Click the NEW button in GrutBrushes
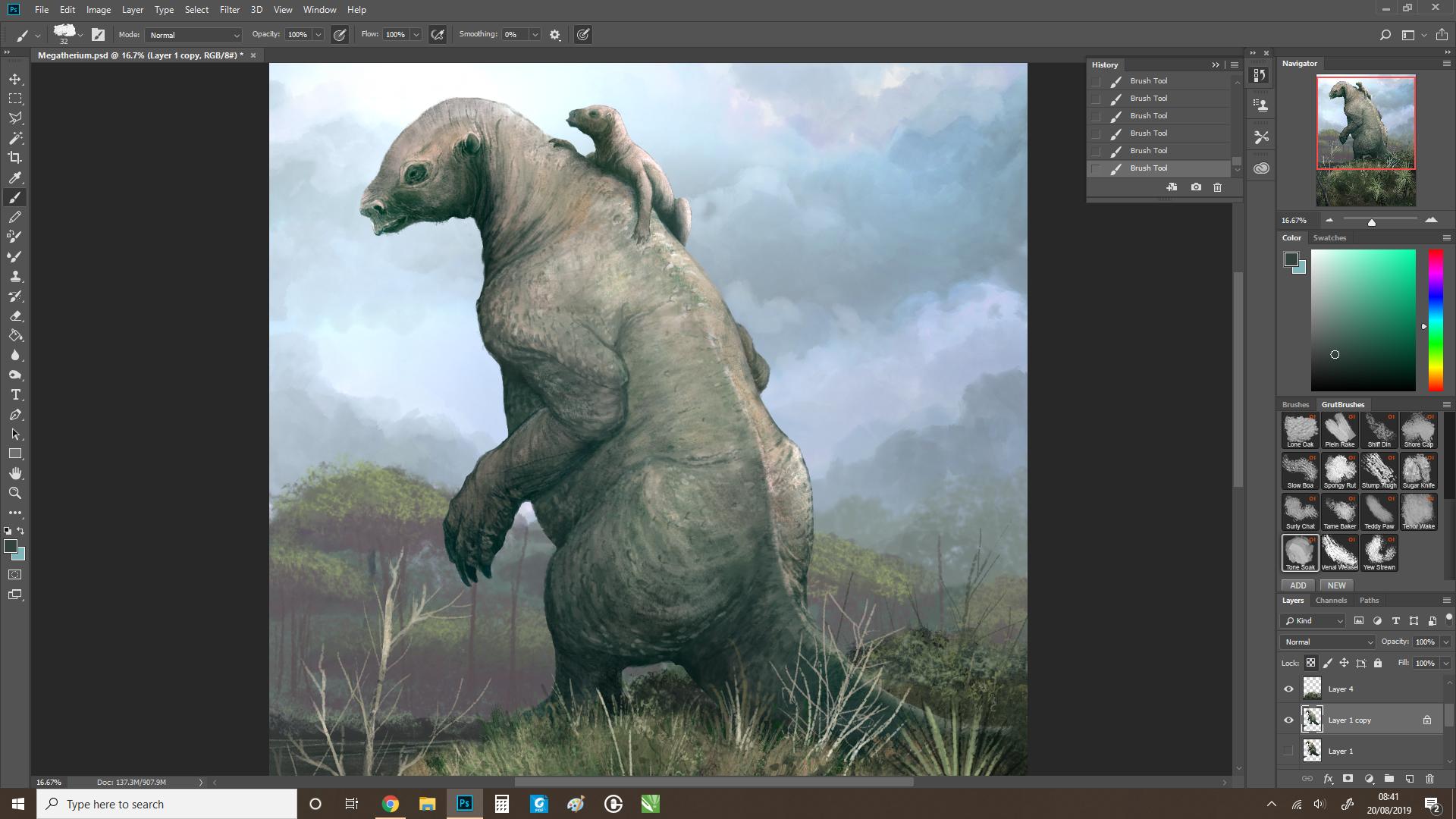Image resolution: width=1456 pixels, height=819 pixels. [1337, 585]
